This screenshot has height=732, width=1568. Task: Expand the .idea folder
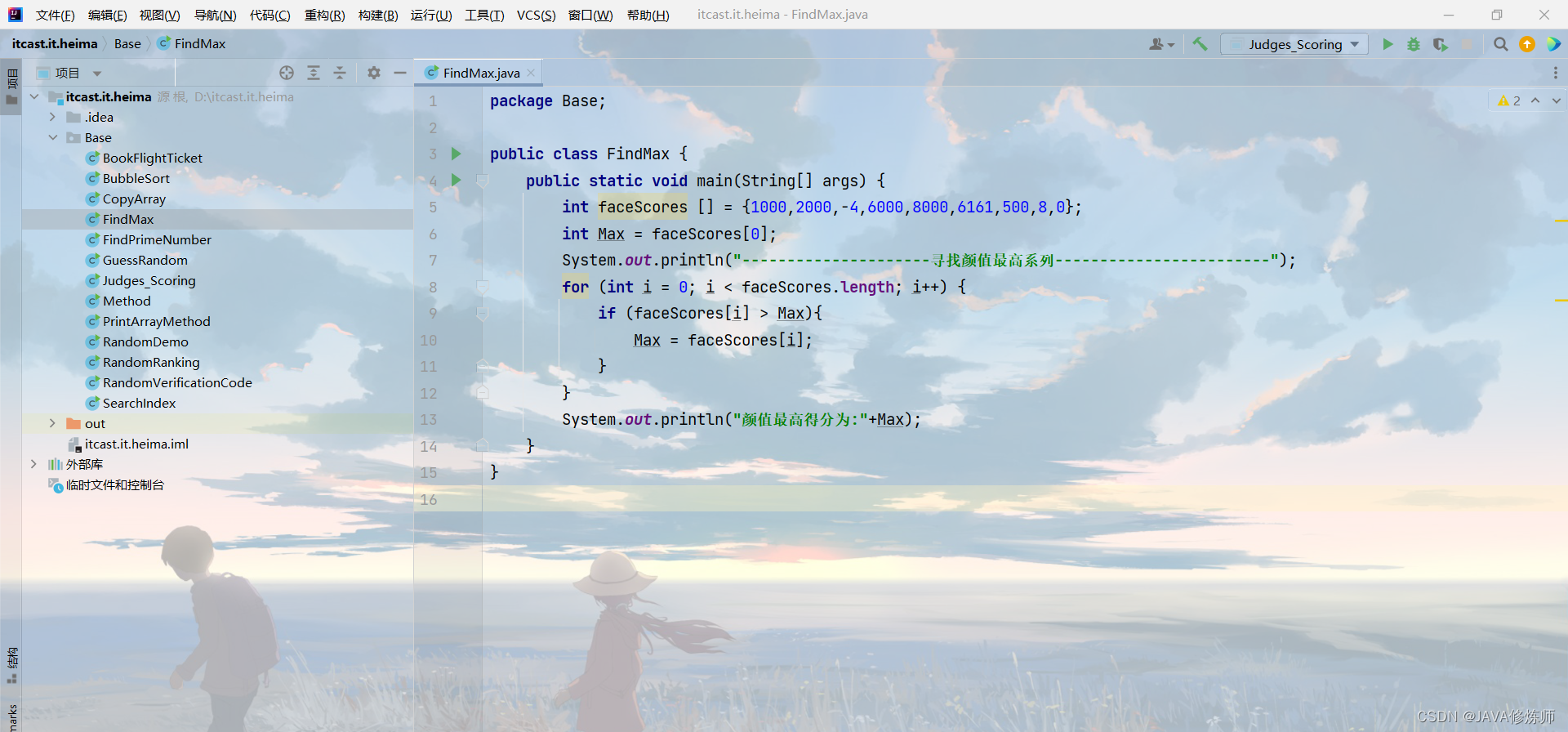click(52, 117)
